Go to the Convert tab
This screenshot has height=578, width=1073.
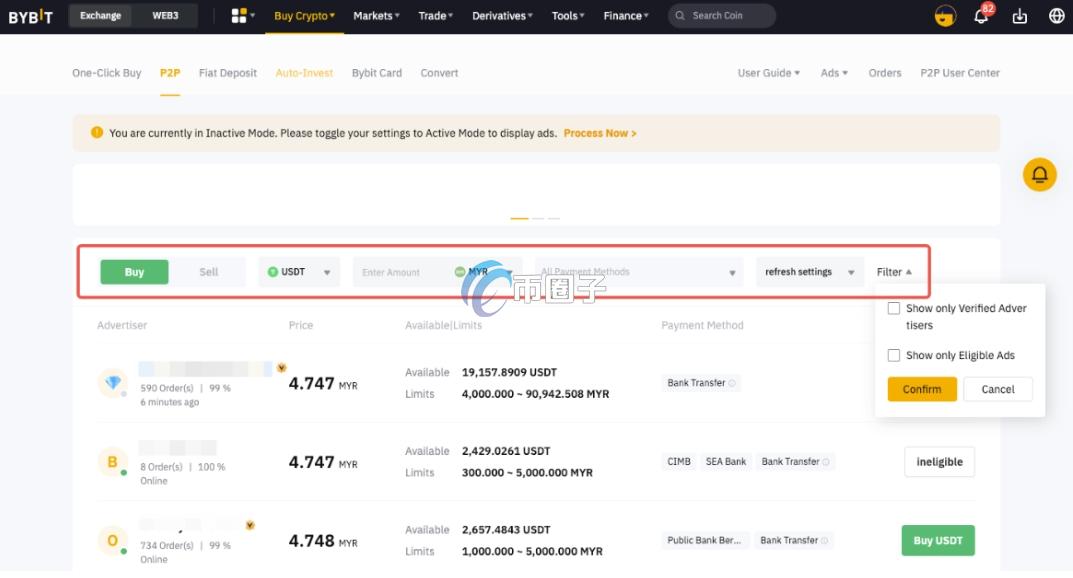(x=439, y=73)
